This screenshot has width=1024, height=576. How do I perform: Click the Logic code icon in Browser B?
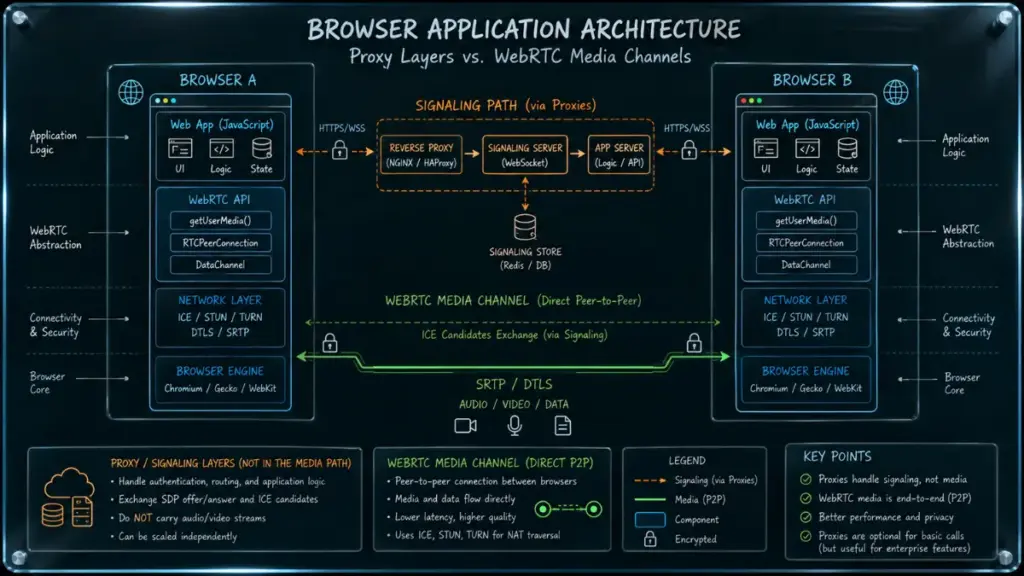tap(807, 148)
